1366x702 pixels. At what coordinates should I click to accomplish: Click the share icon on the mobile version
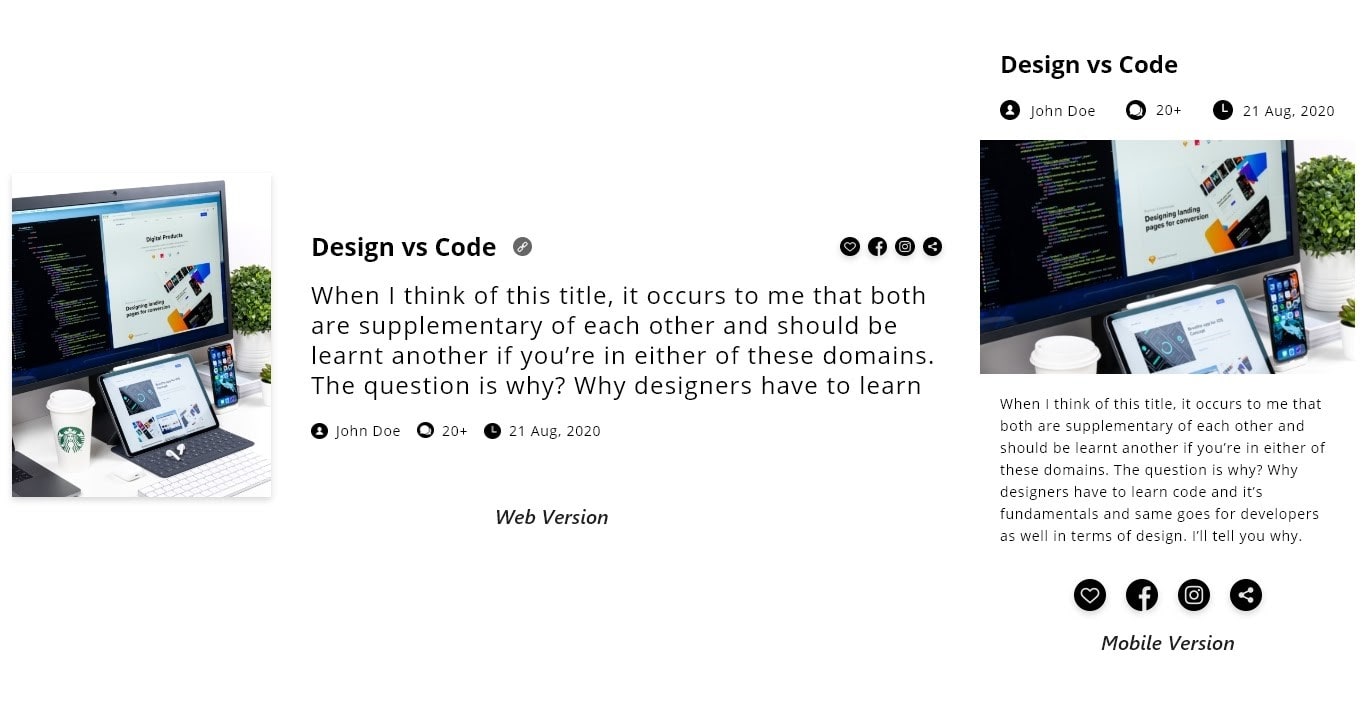pos(1246,595)
